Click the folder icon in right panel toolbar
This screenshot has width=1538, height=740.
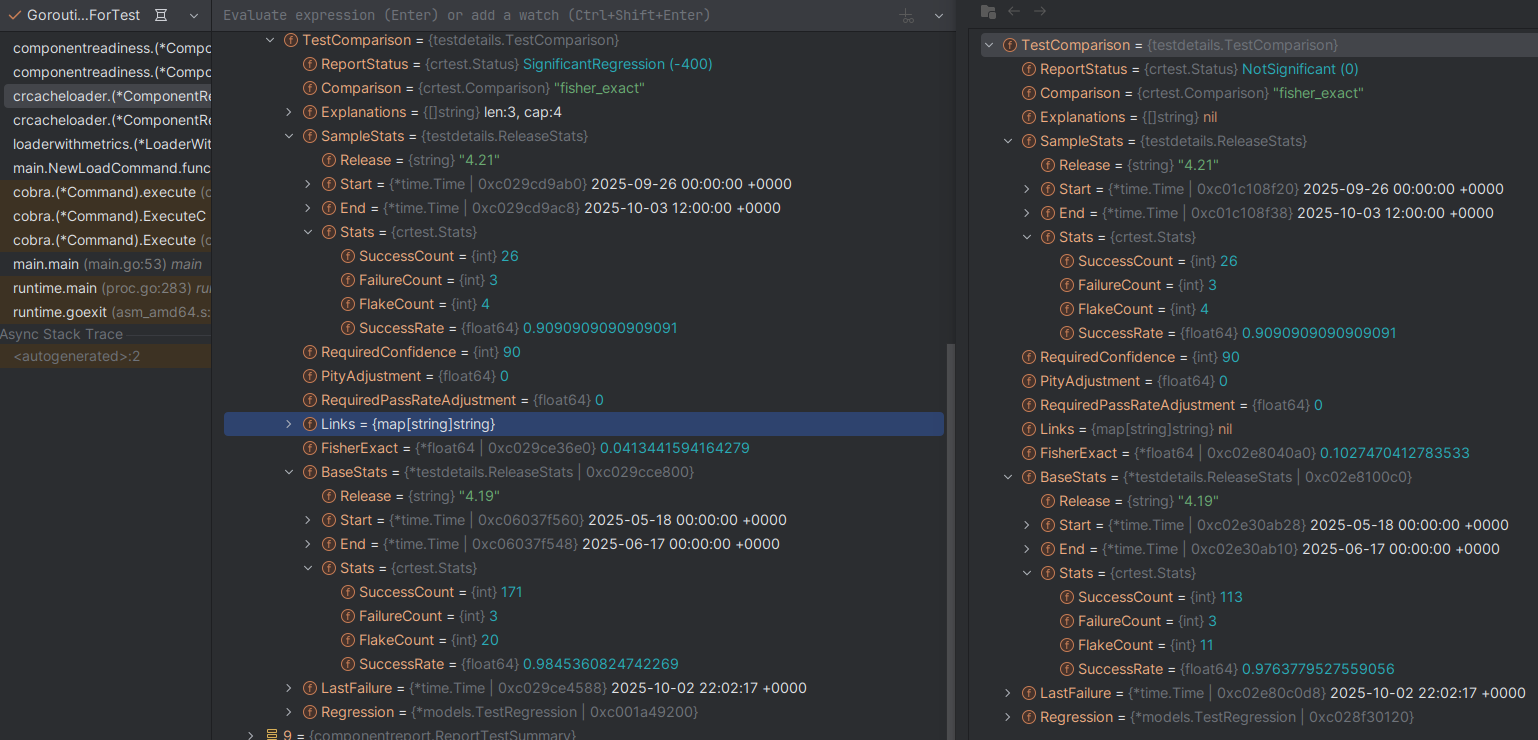(x=988, y=11)
